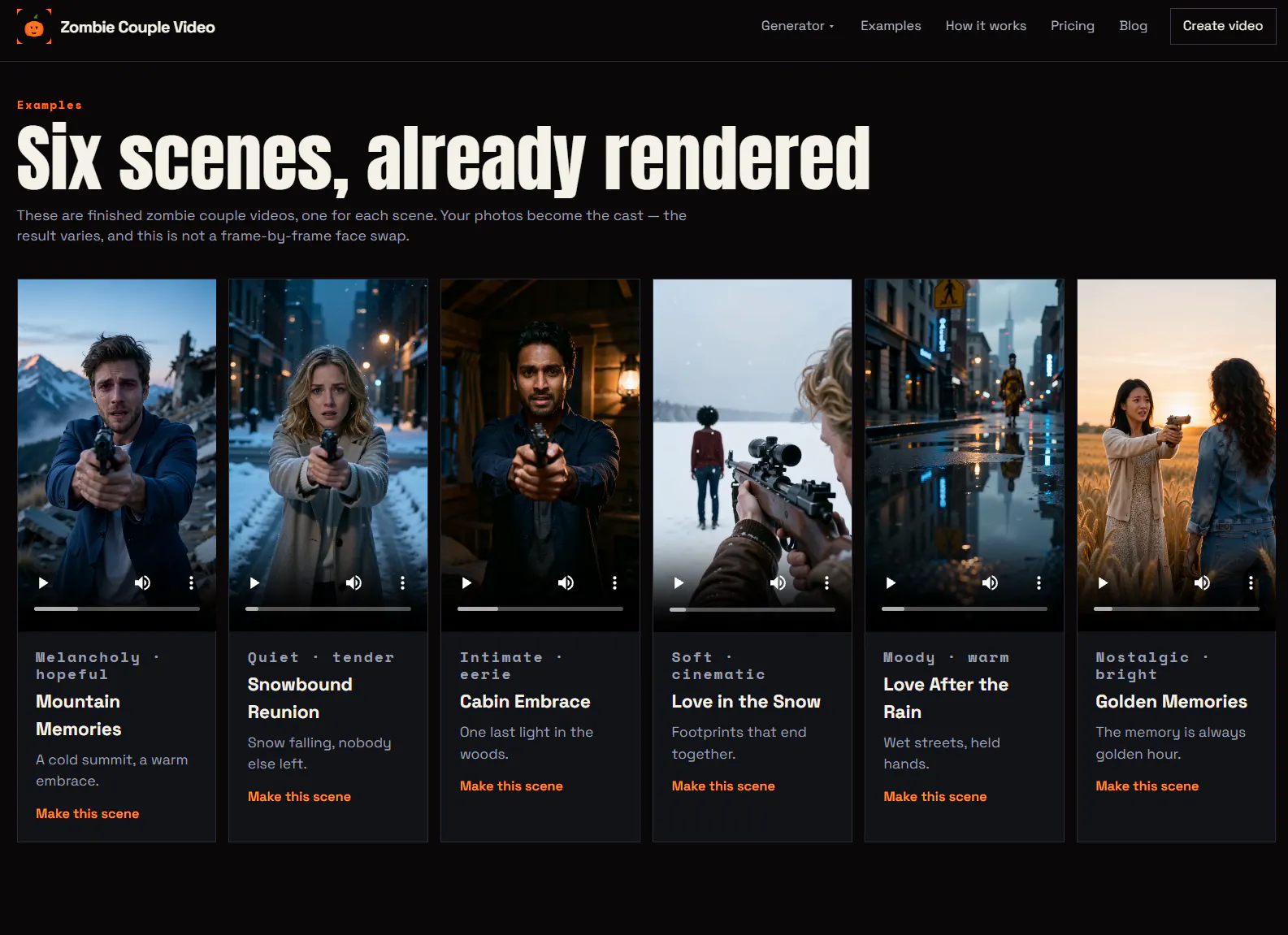Open more options on Golden Memories video
The image size is (1288, 935).
1251,582
